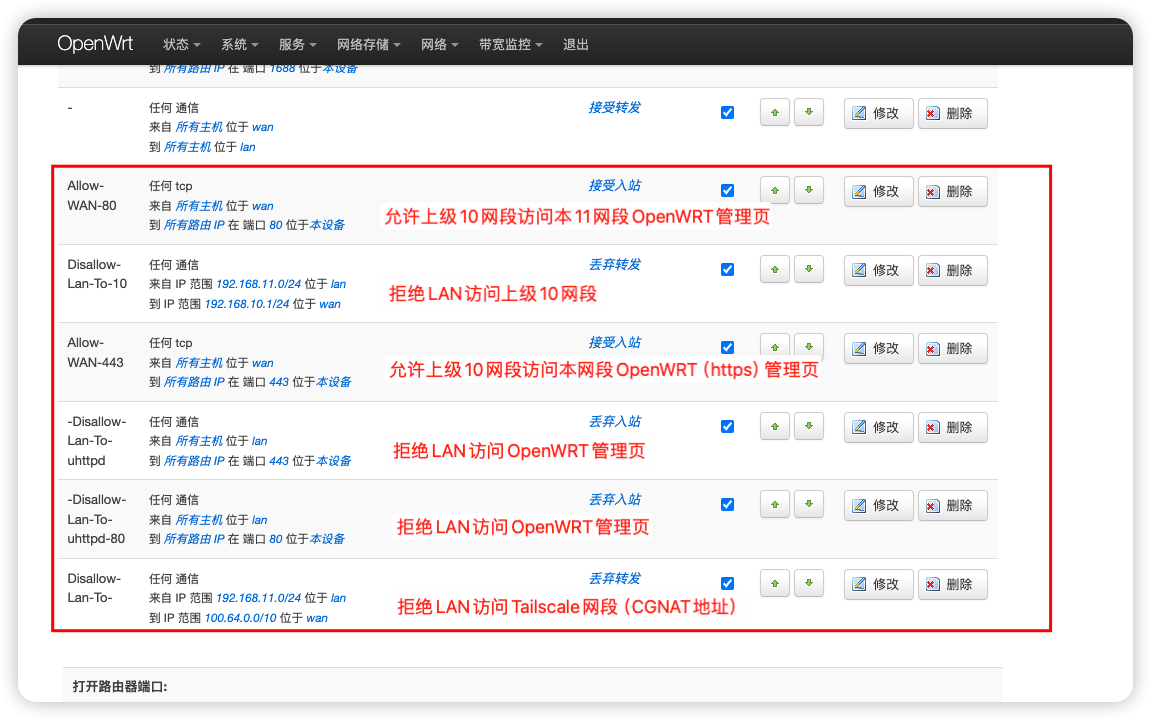Uncheck the Disallow-Lan-To-10 rule
The height and width of the screenshot is (720, 1151).
[x=727, y=270]
